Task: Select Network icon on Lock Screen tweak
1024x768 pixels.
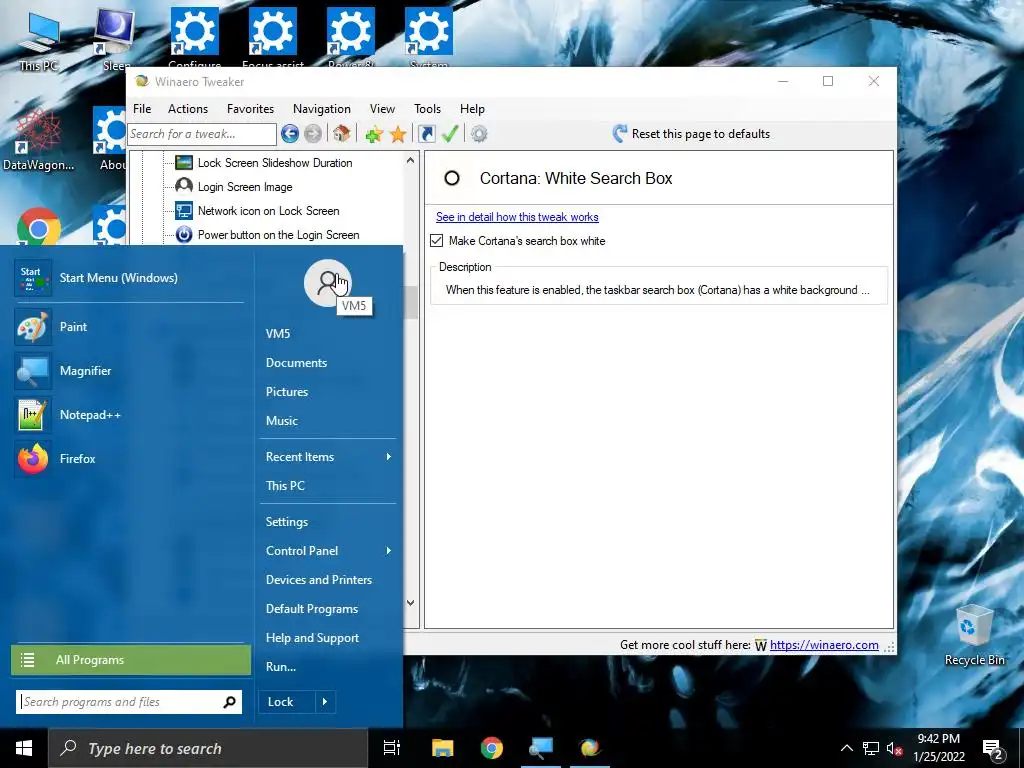Action: pos(268,211)
